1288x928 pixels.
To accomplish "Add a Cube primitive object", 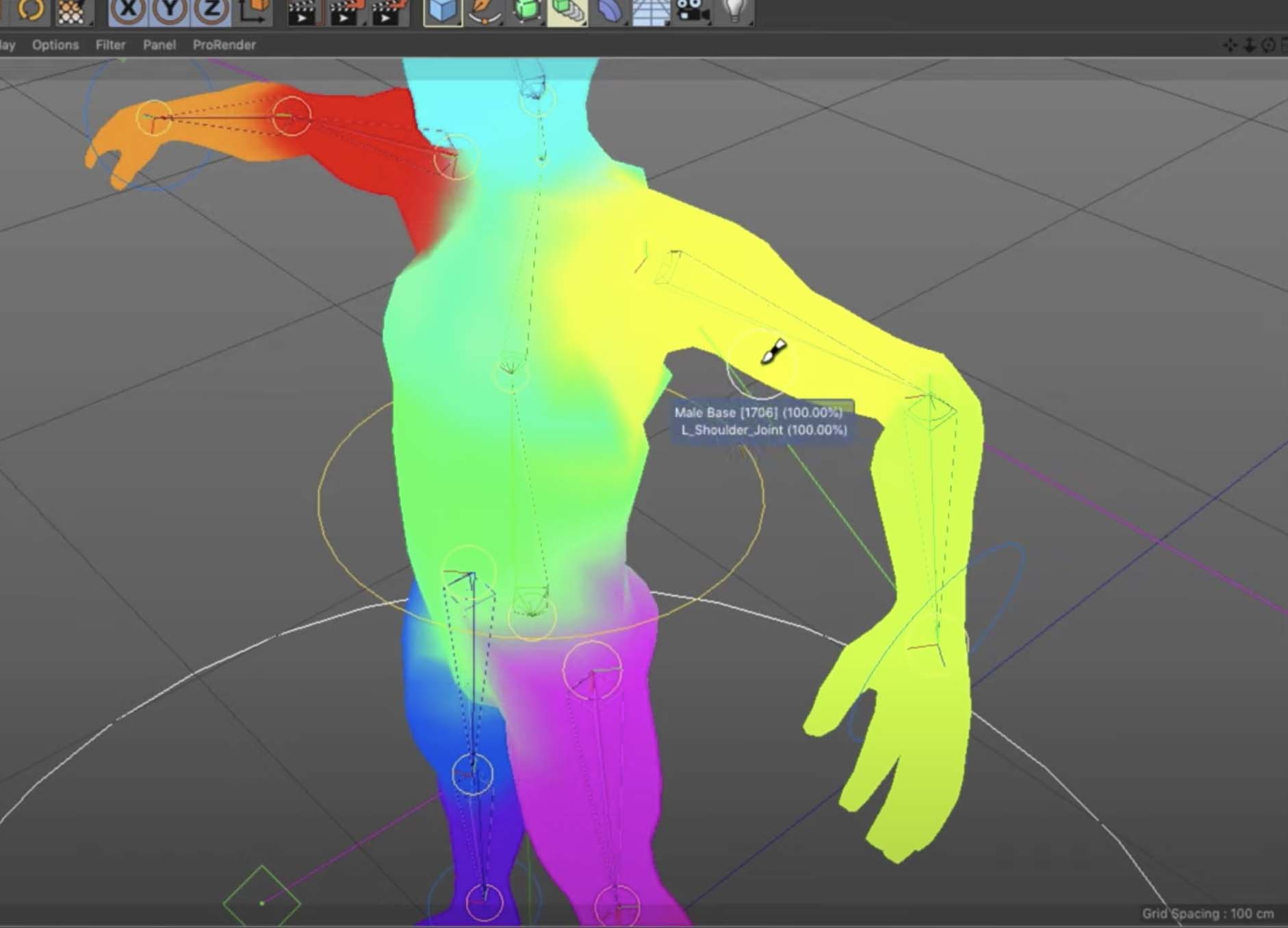I will (443, 12).
